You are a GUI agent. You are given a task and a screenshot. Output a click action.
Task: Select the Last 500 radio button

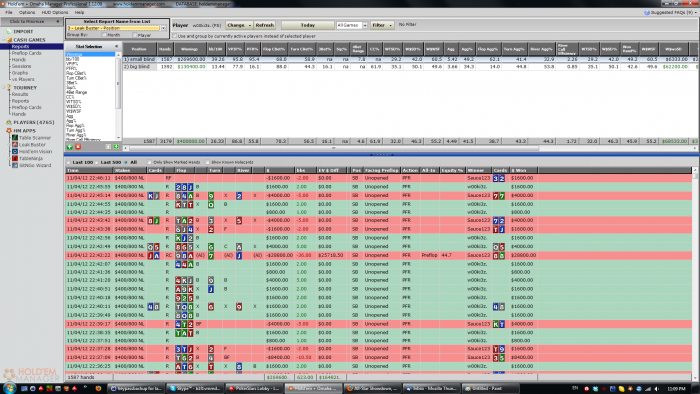click(97, 162)
